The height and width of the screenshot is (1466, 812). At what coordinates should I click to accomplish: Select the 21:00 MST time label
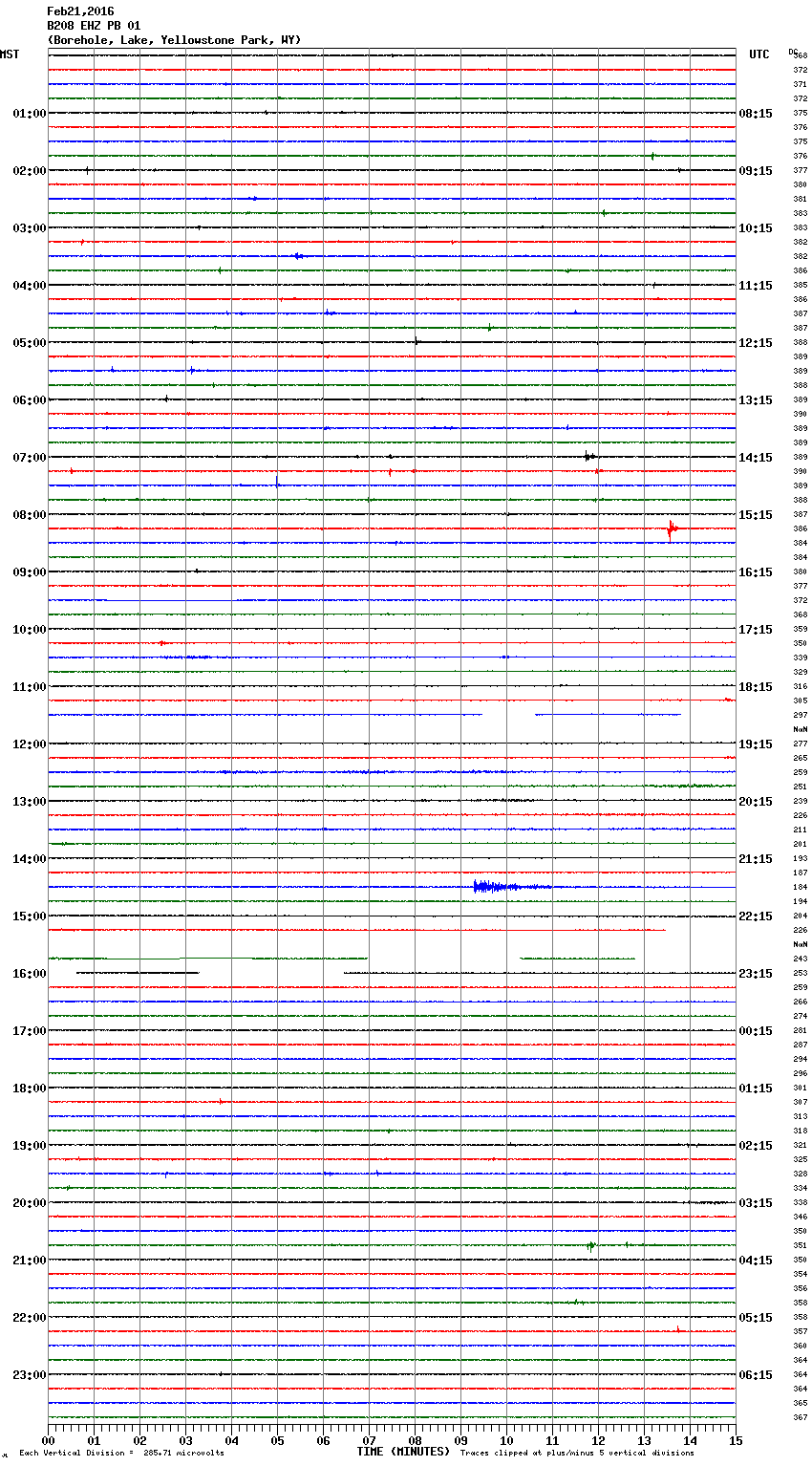point(30,1261)
